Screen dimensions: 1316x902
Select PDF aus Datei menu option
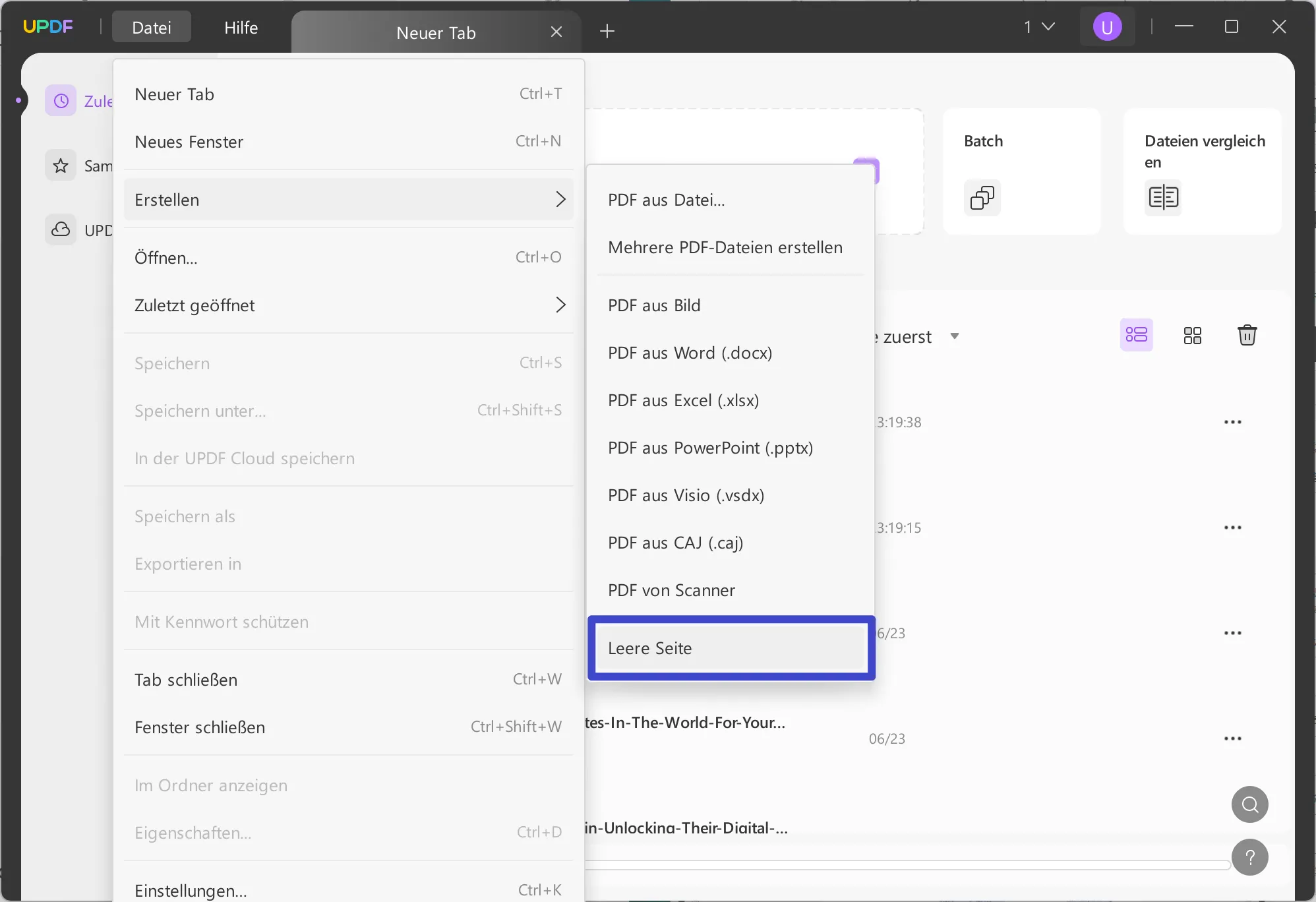(x=666, y=199)
